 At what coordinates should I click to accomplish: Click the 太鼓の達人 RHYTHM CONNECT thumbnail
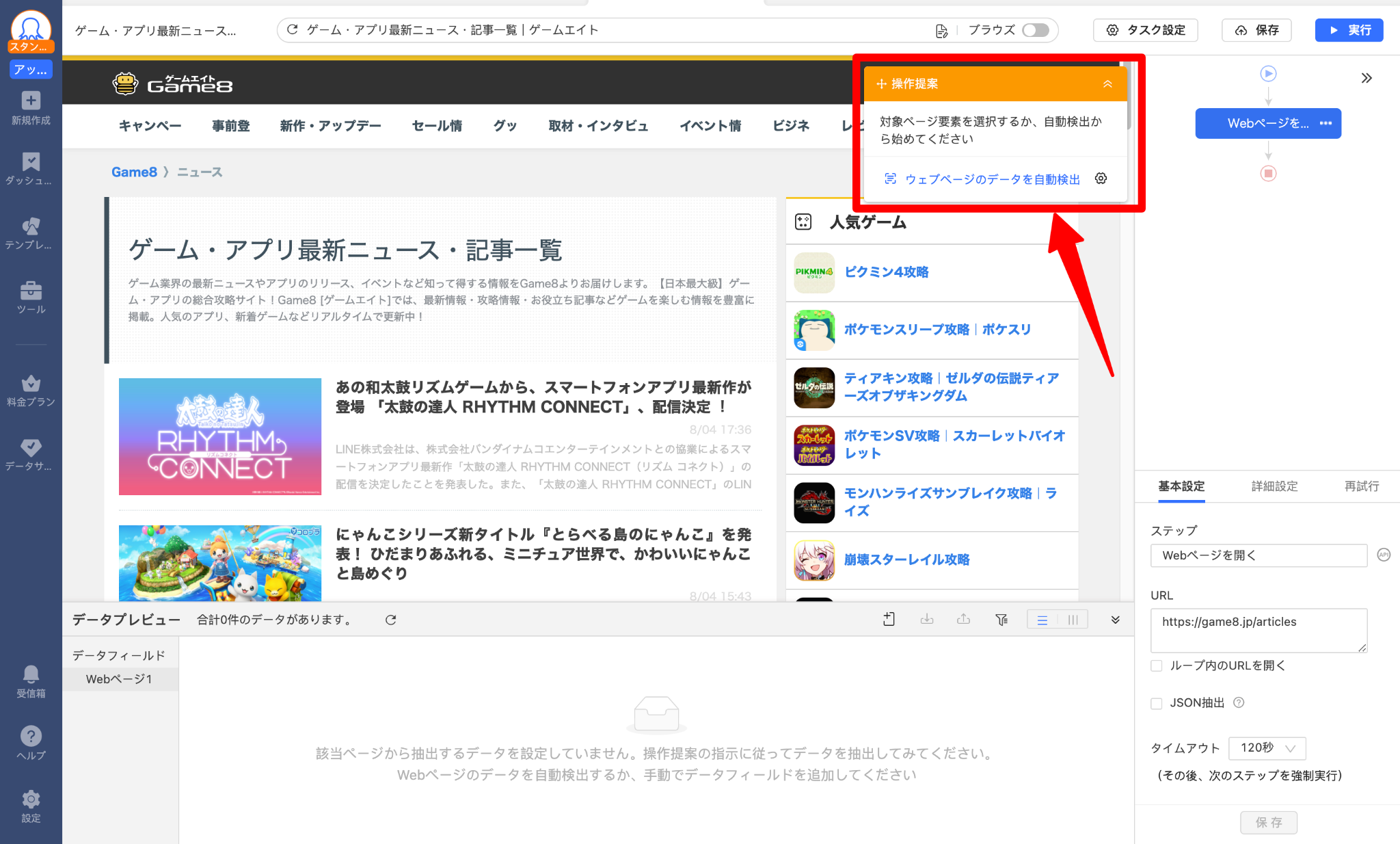[220, 436]
